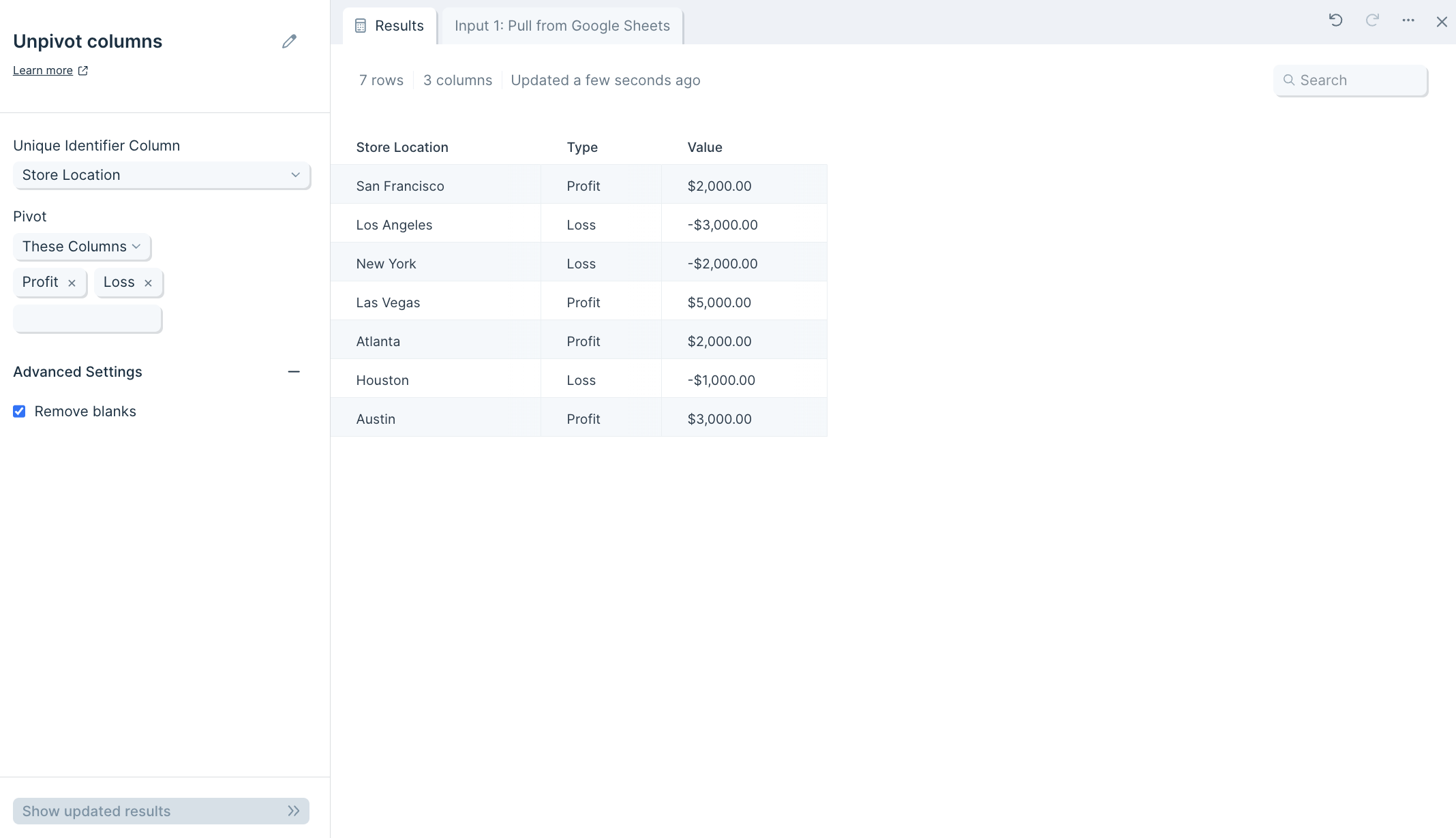This screenshot has width=1456, height=838.
Task: Click the redo arrow icon
Action: (1372, 20)
